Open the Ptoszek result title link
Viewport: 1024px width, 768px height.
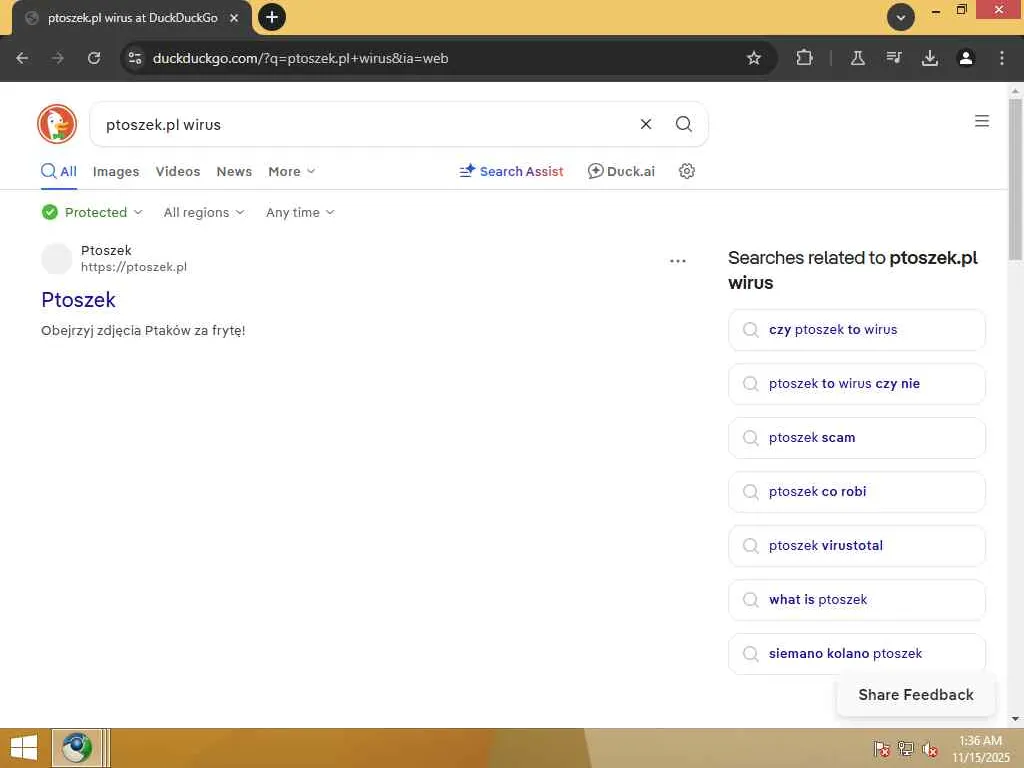pos(78,299)
